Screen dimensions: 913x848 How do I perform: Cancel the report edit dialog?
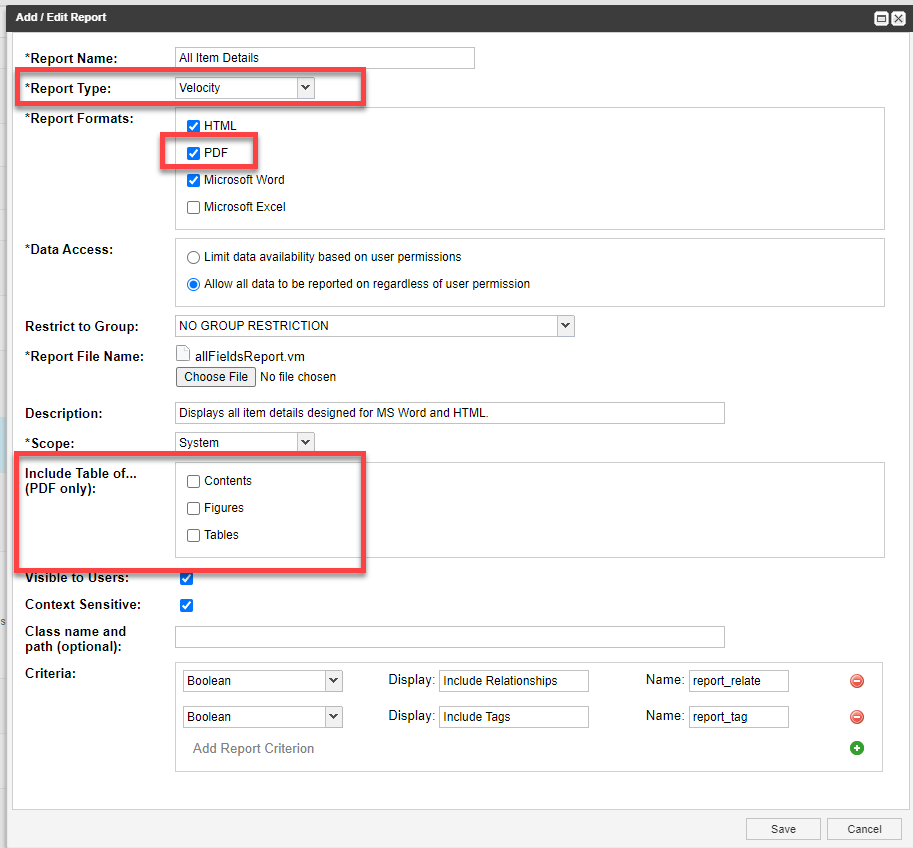click(x=864, y=829)
